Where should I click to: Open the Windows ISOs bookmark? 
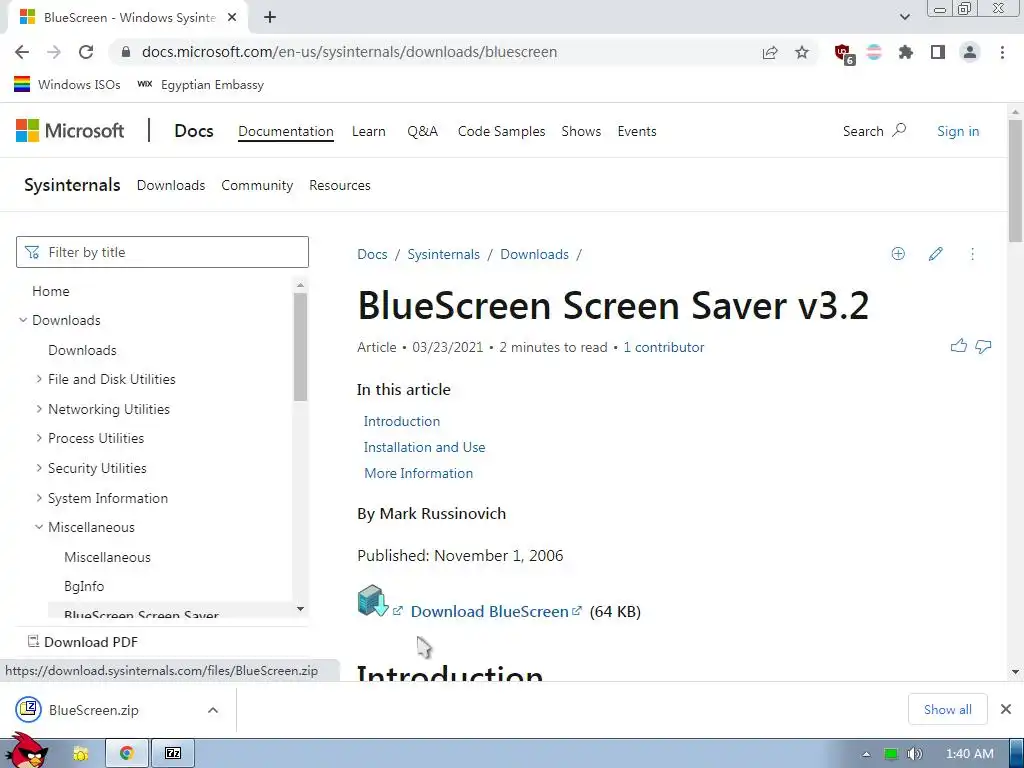[x=67, y=84]
